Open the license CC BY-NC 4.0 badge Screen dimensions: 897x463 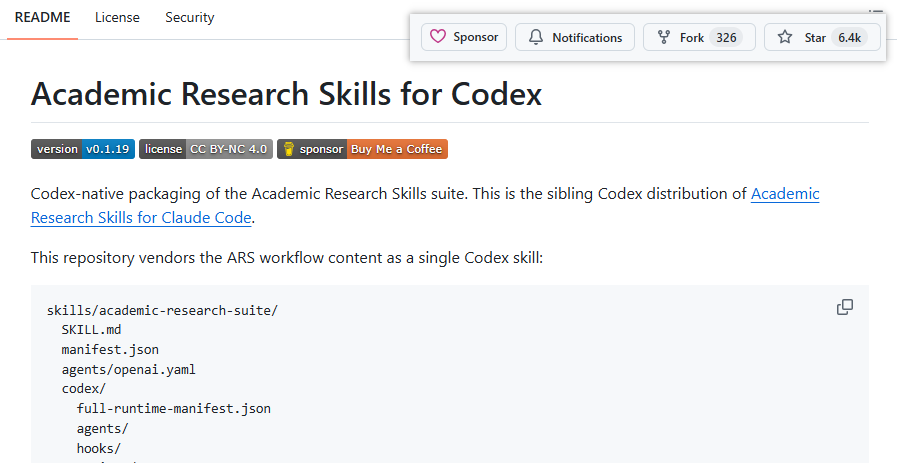(206, 149)
